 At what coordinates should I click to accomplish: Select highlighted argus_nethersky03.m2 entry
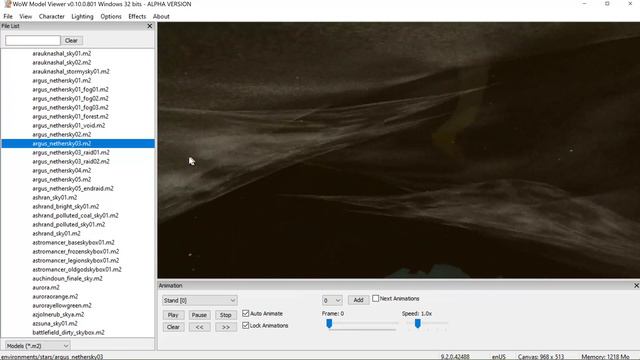pos(78,143)
